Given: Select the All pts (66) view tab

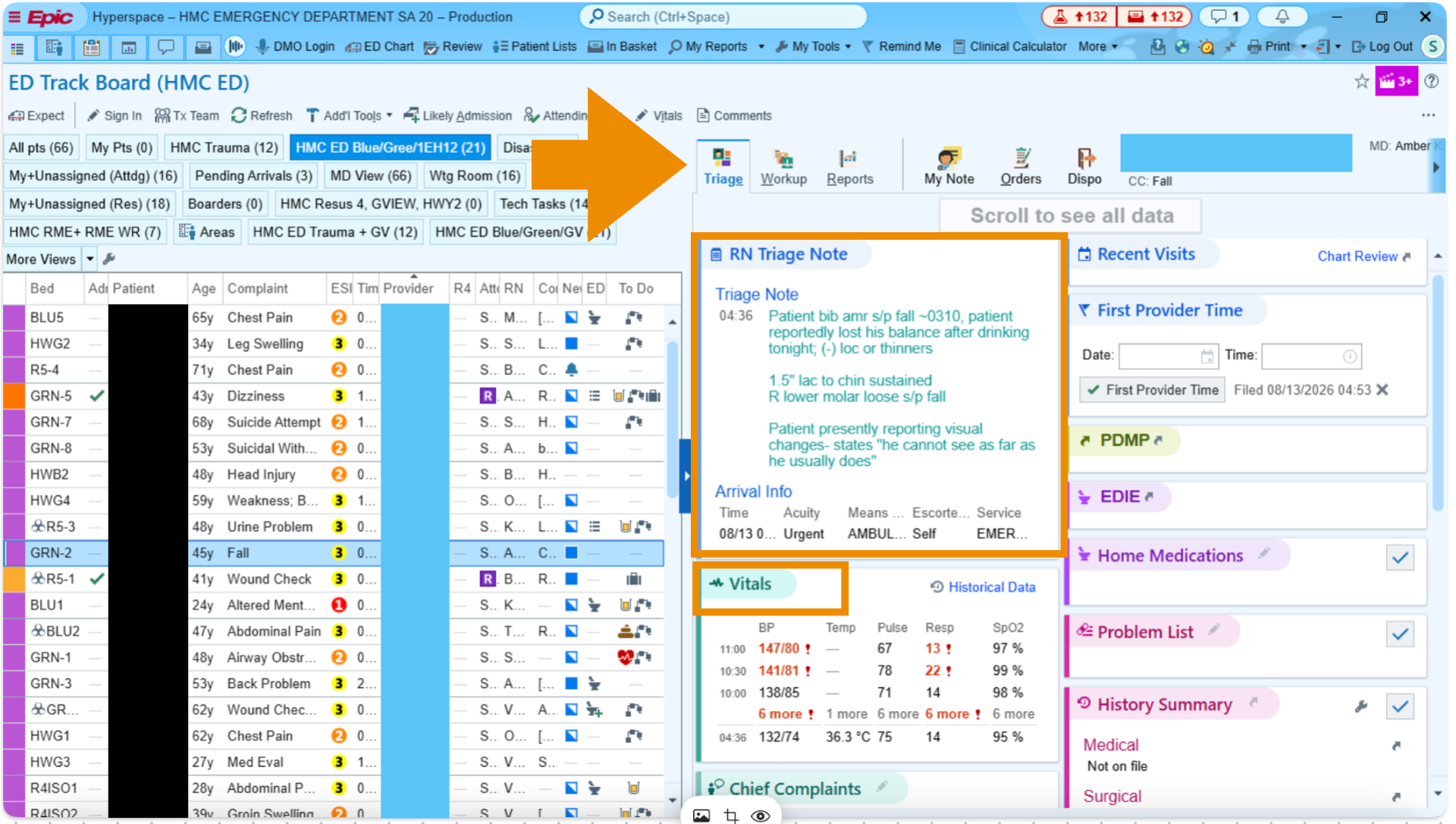Looking at the screenshot, I should coord(41,147).
